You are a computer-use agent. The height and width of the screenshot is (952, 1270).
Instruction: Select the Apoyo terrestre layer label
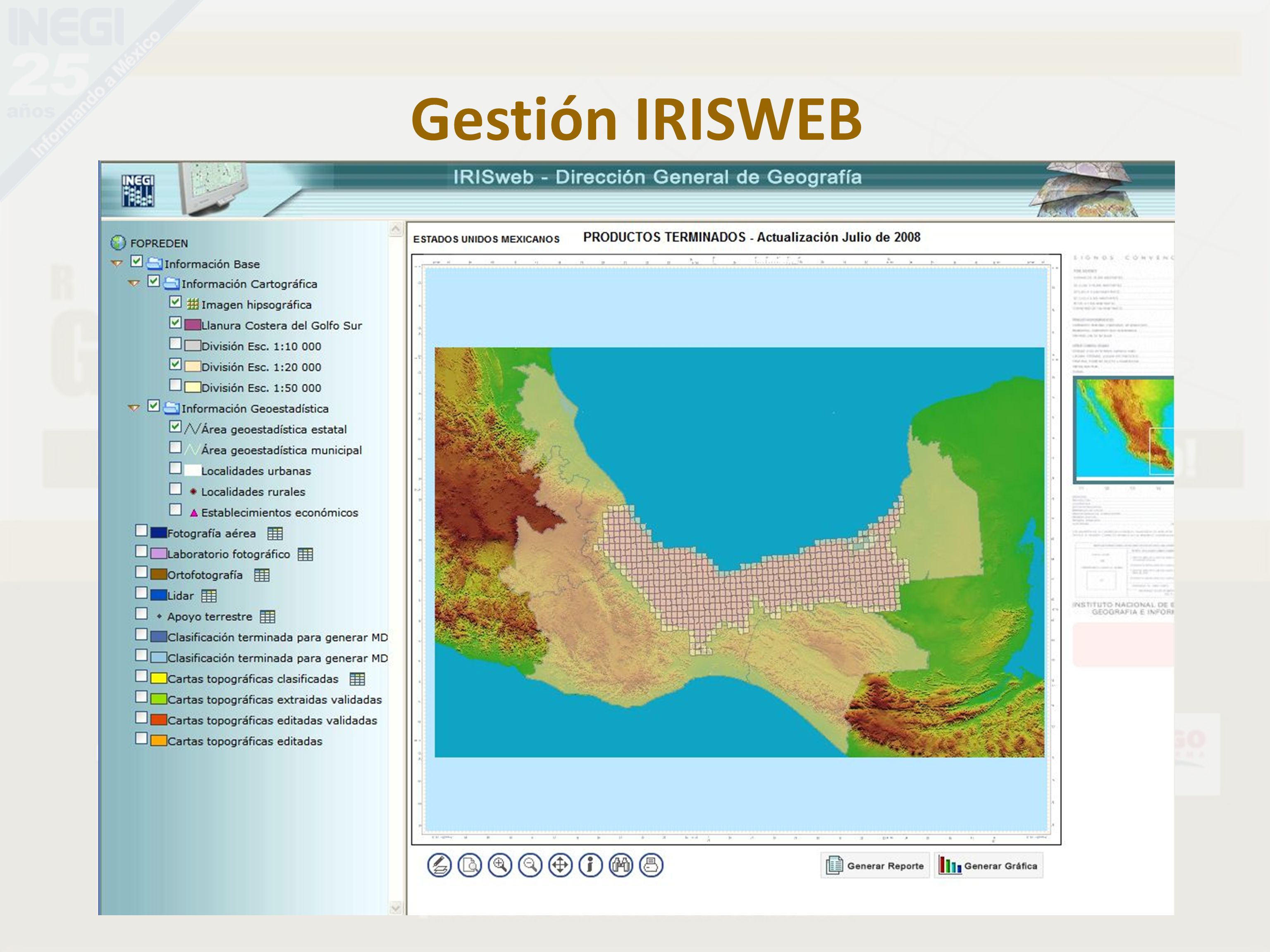pos(210,617)
